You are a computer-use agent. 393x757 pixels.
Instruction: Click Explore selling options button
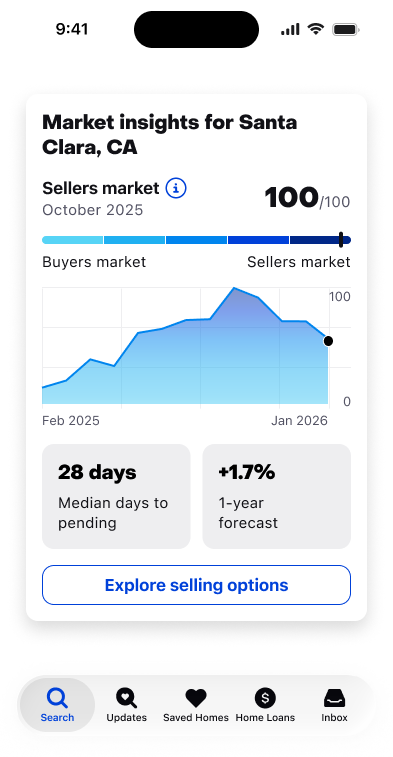[x=196, y=585]
